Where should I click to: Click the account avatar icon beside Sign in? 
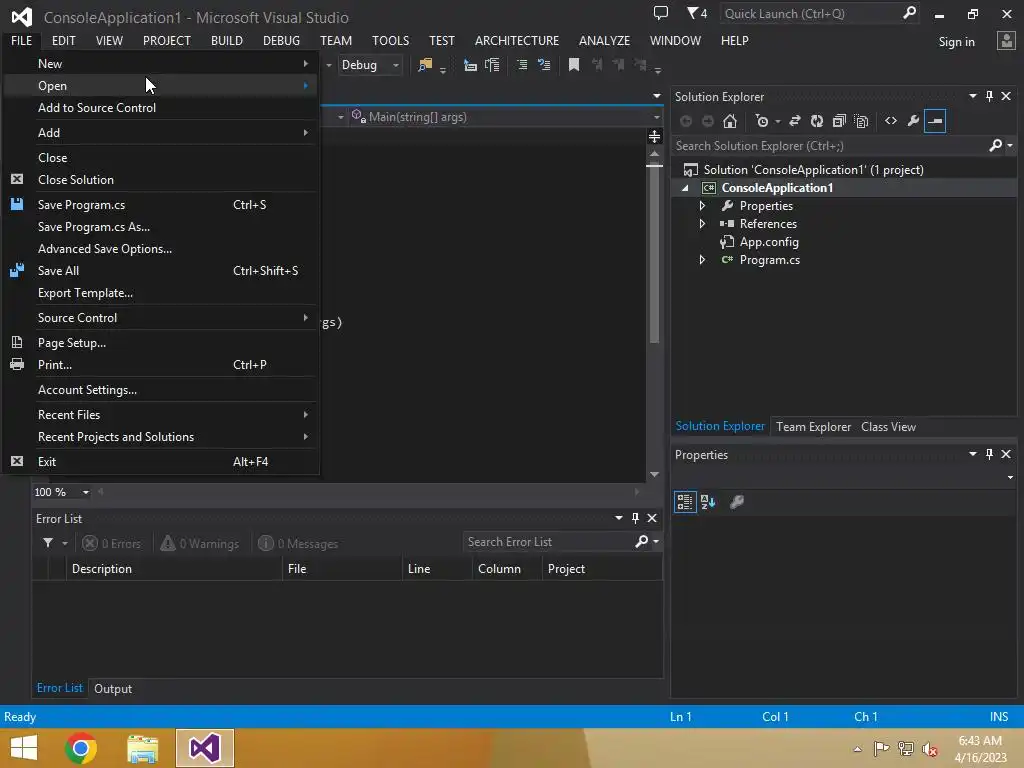tap(1006, 41)
